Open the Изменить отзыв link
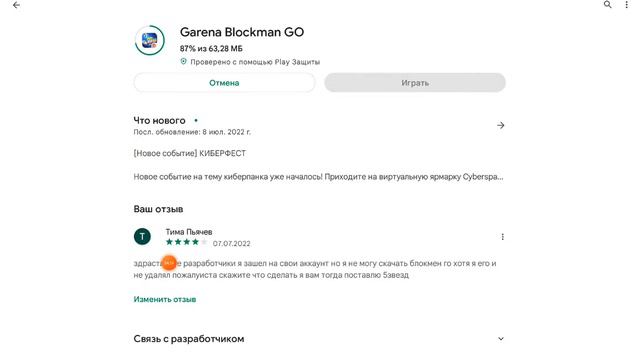This screenshot has width=640, height=360. coord(165,299)
